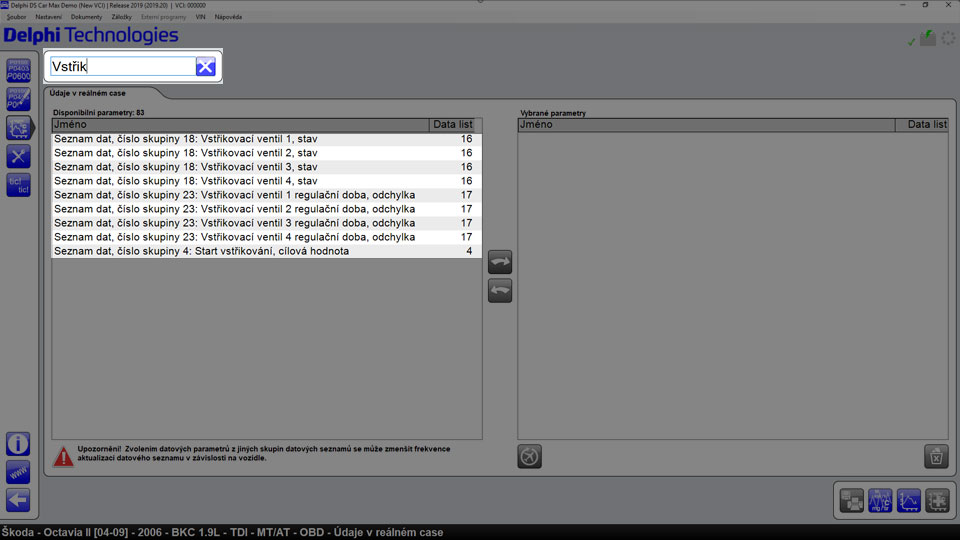Open the plus-grid view icon at bottom right
Screen dimensions: 960x540
click(937, 500)
